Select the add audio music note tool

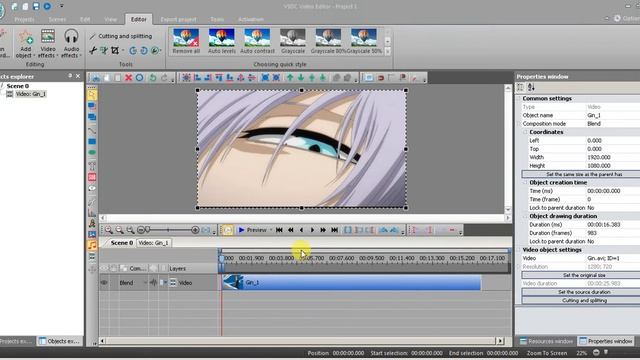tap(92, 245)
